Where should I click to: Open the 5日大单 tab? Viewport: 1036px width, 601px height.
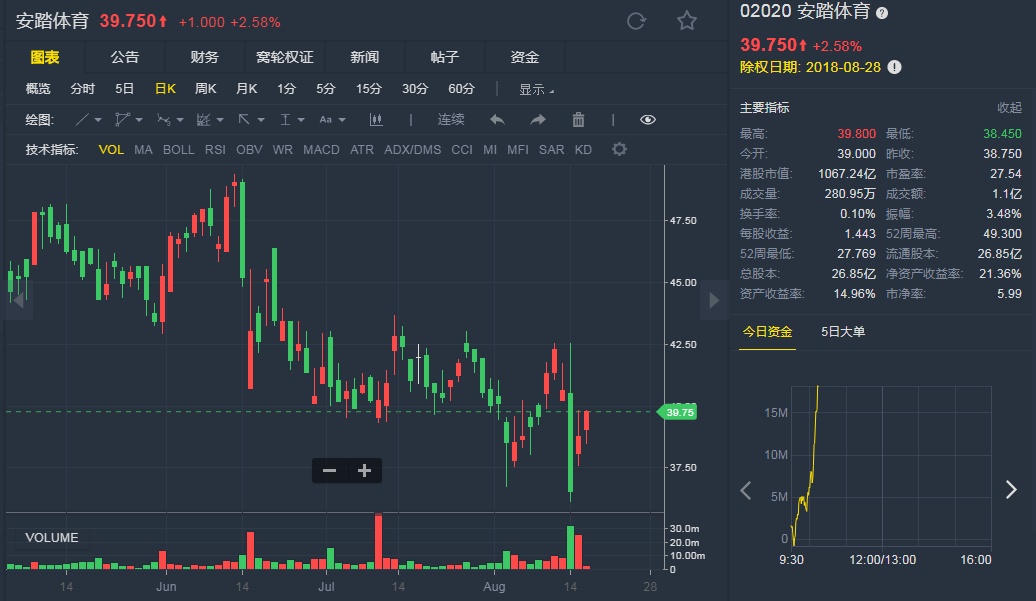(843, 331)
